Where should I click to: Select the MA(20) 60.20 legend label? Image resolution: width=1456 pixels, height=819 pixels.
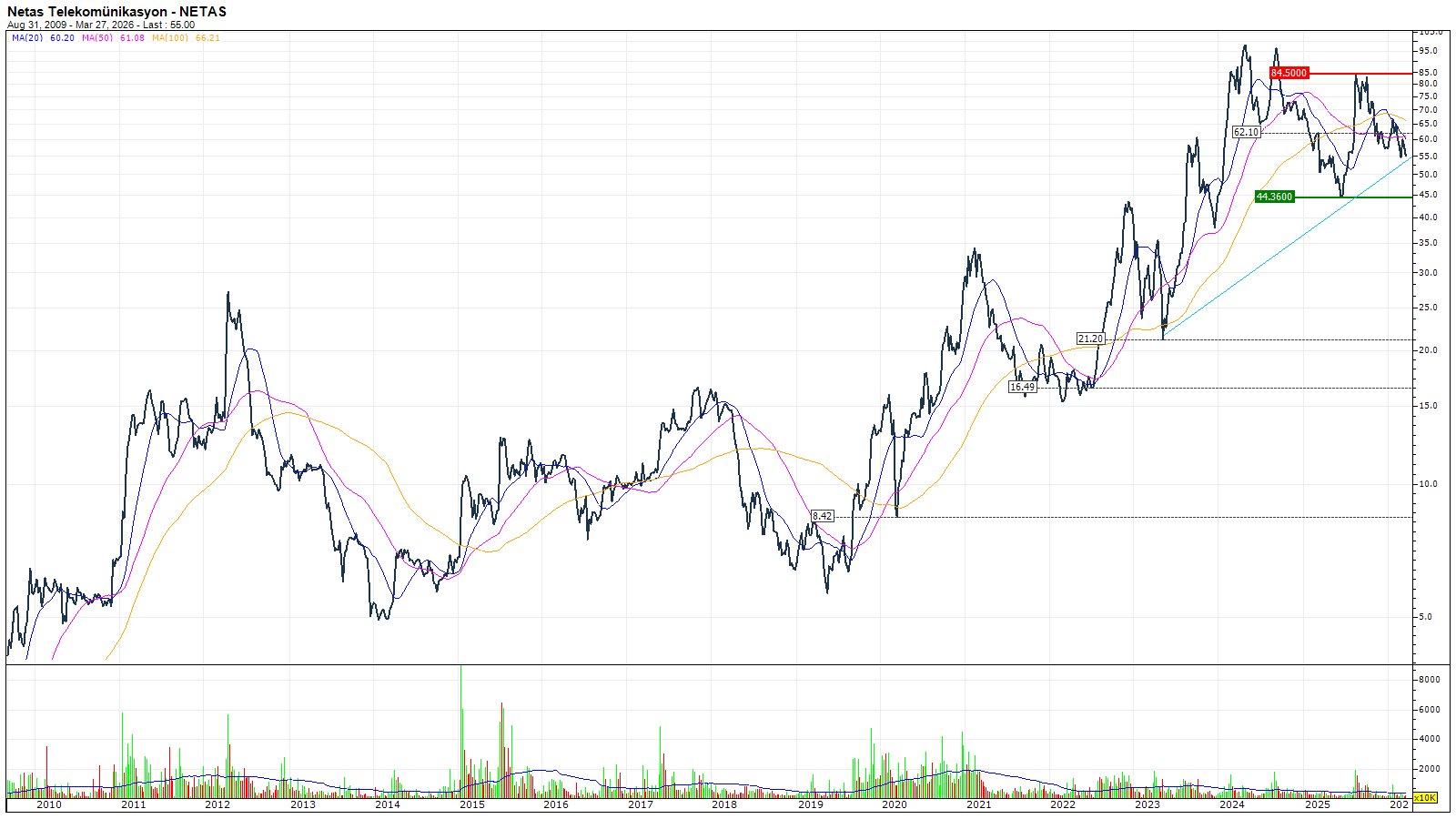[43, 38]
